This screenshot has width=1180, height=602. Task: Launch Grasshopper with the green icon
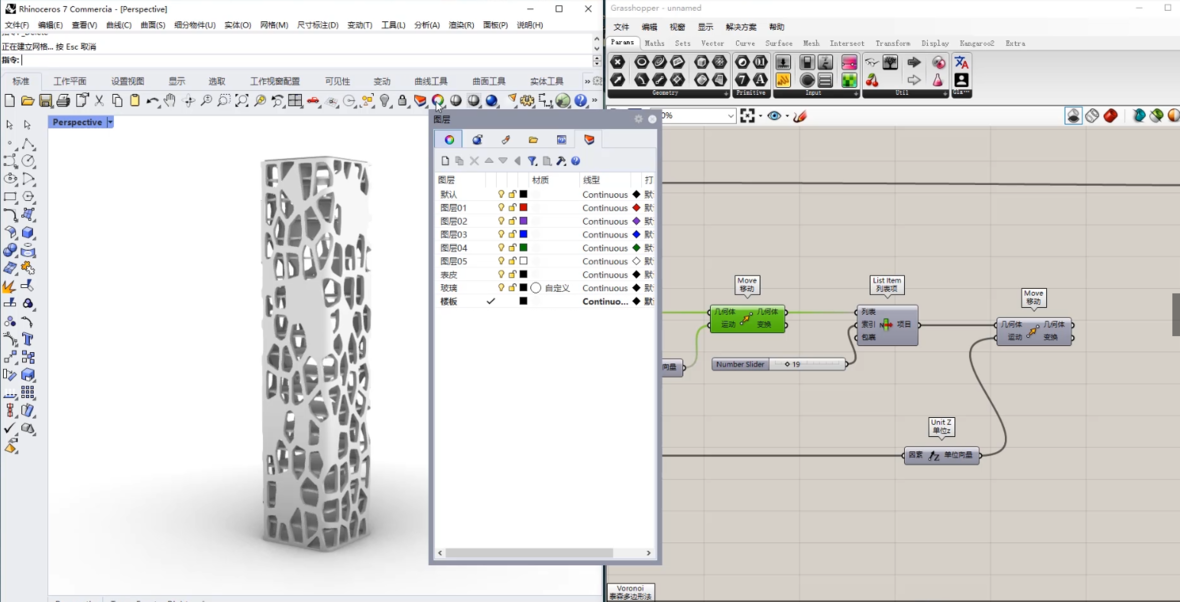click(563, 100)
